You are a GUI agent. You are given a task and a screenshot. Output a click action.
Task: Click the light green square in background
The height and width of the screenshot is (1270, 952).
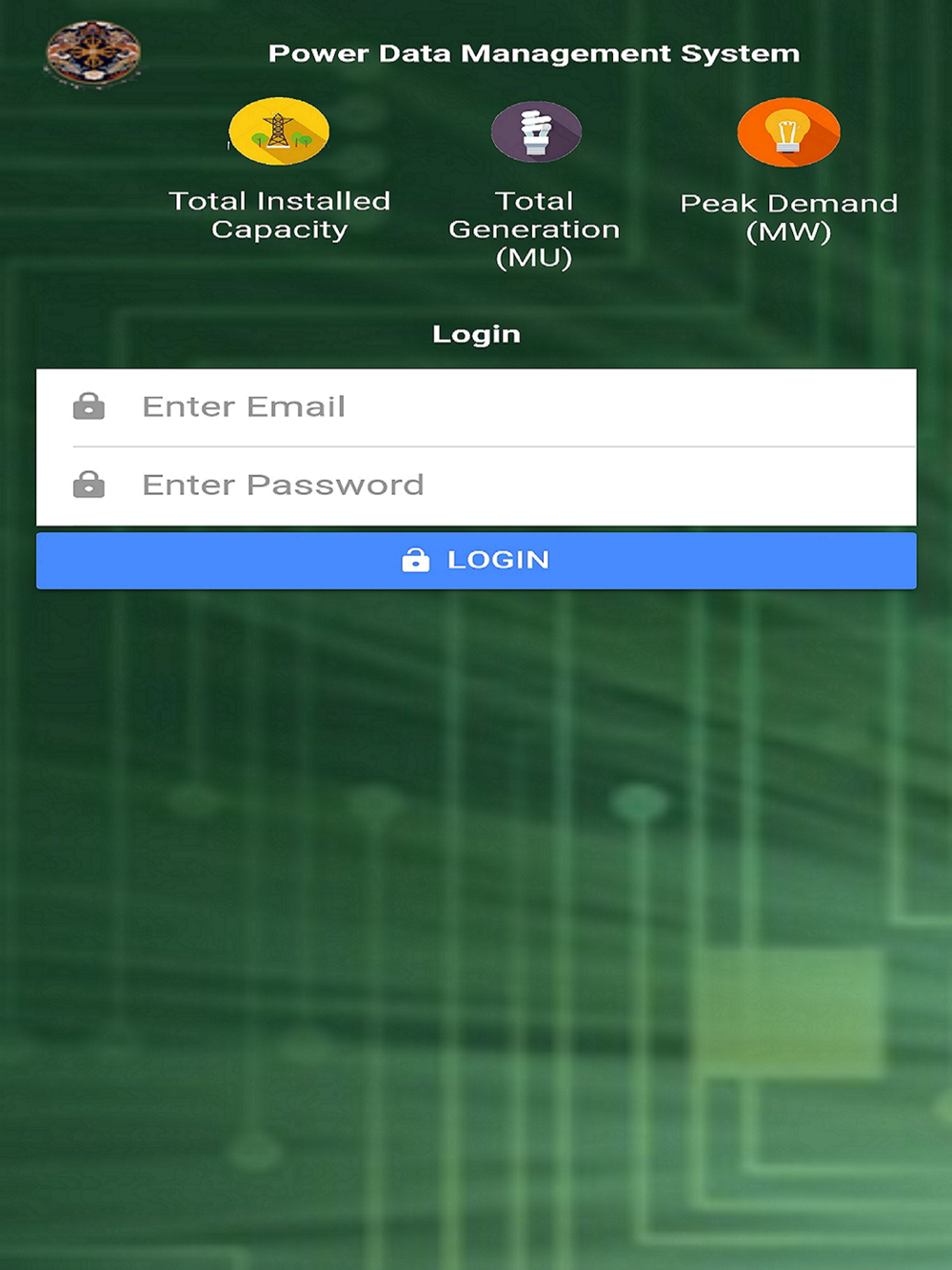pyautogui.click(x=788, y=1012)
